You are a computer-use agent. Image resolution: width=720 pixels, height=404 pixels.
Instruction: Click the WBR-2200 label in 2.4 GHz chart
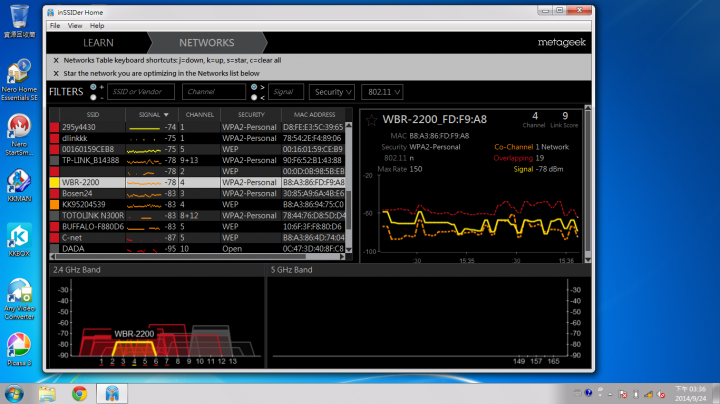tap(134, 334)
